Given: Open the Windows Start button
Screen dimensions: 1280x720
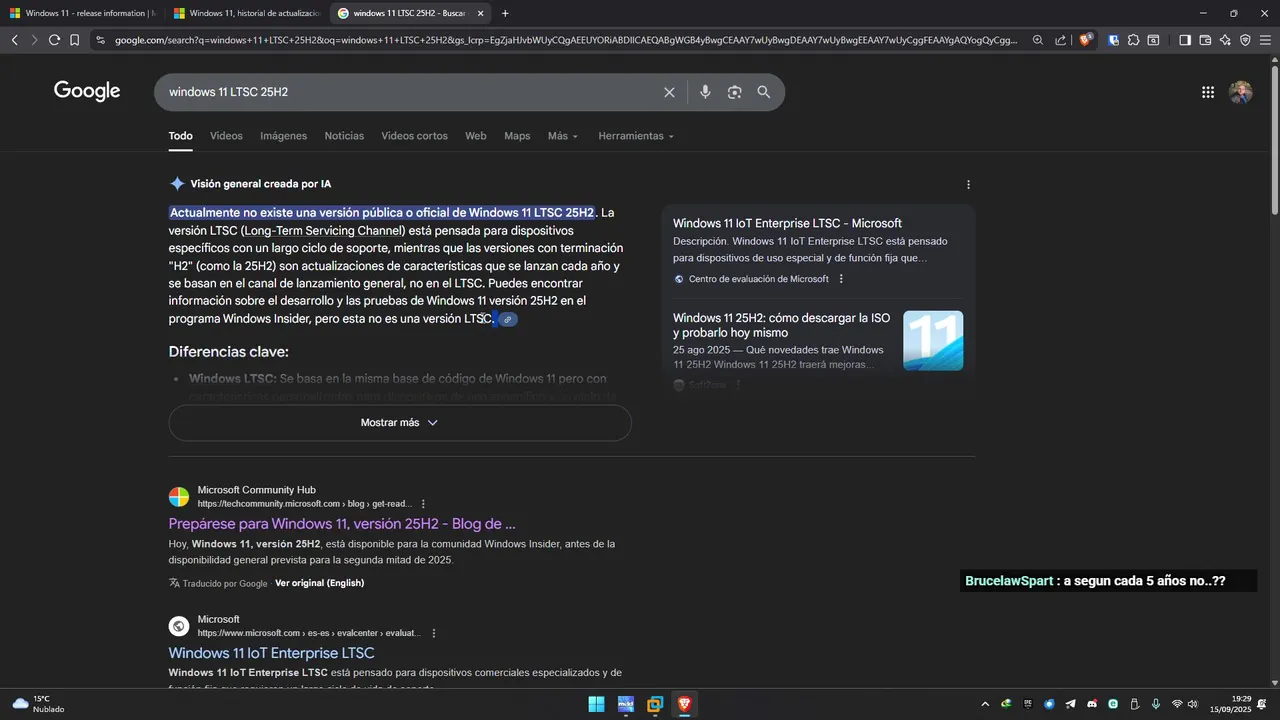Looking at the screenshot, I should pos(596,704).
